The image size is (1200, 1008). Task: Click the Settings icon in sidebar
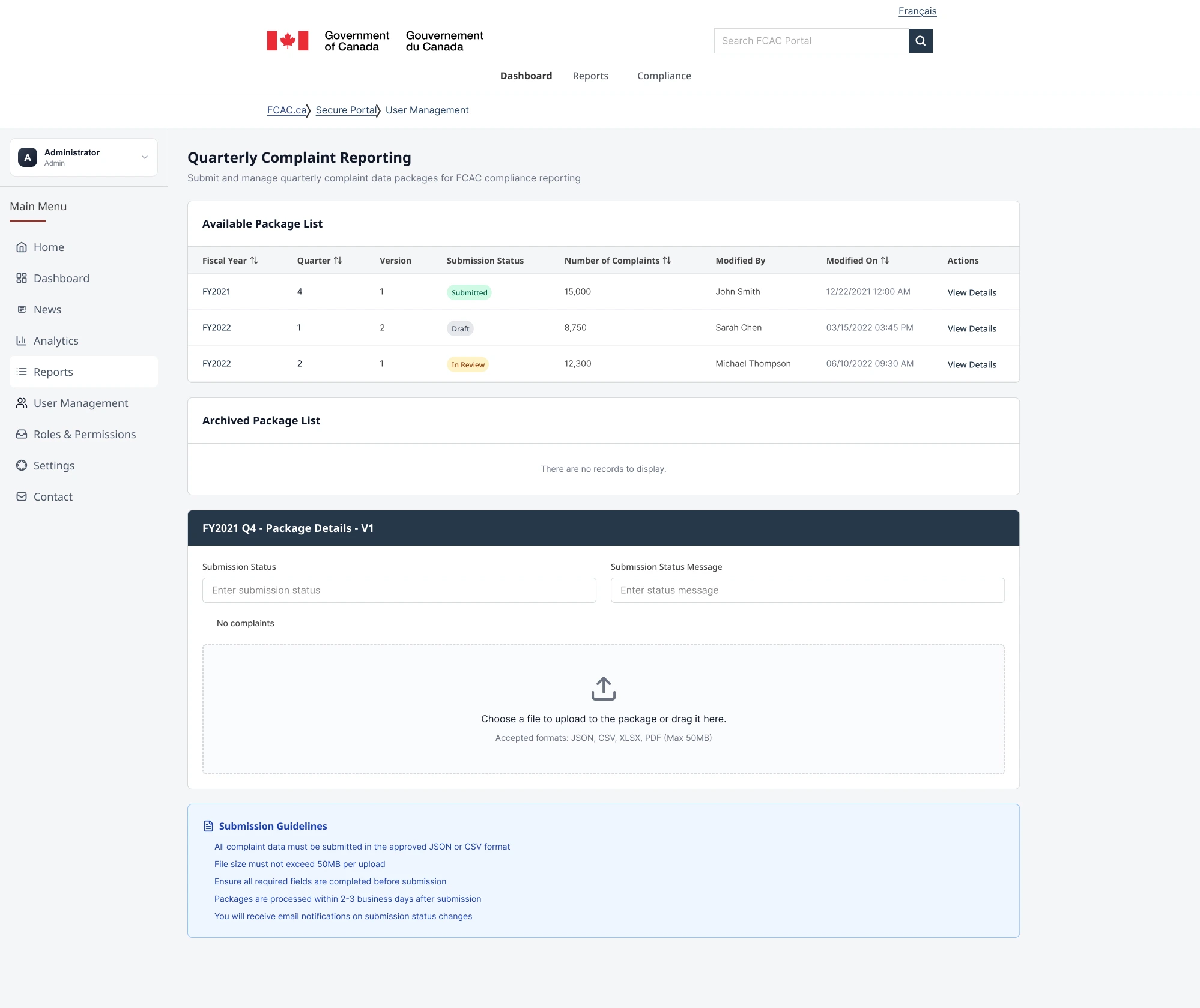click(x=22, y=465)
